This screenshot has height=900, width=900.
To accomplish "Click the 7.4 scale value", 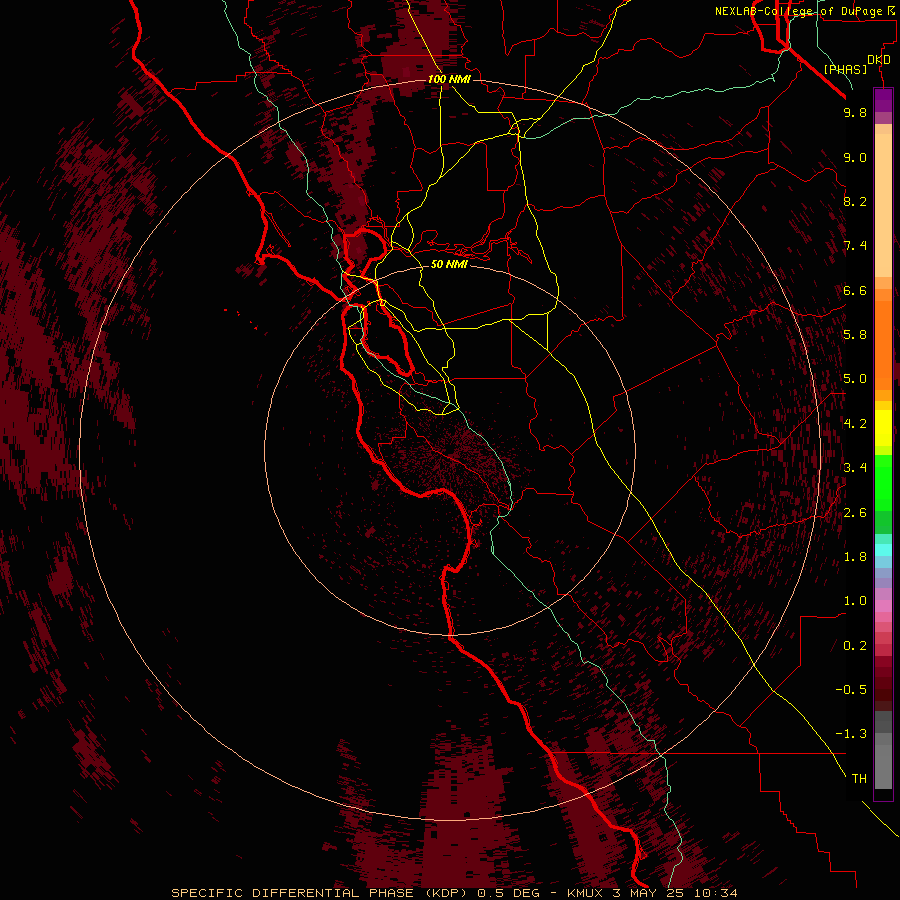I will [x=855, y=246].
